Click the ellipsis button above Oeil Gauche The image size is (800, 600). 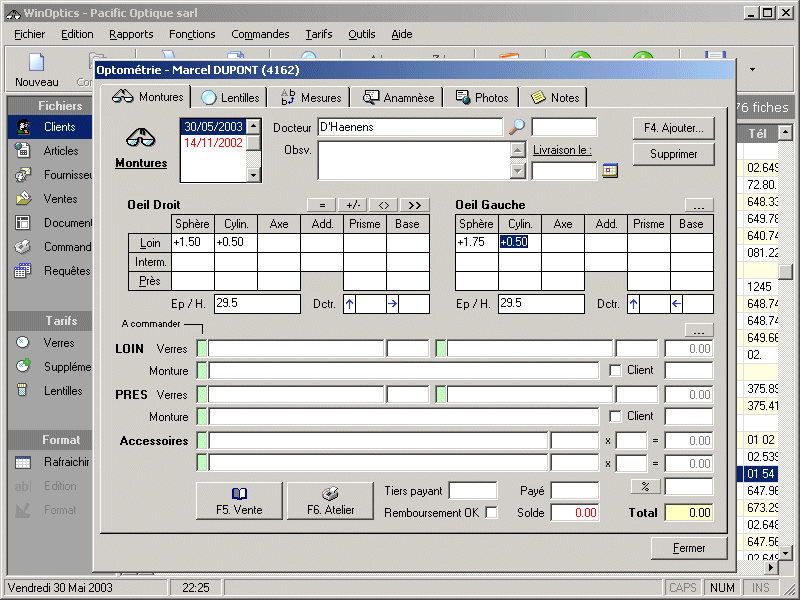tap(698, 204)
